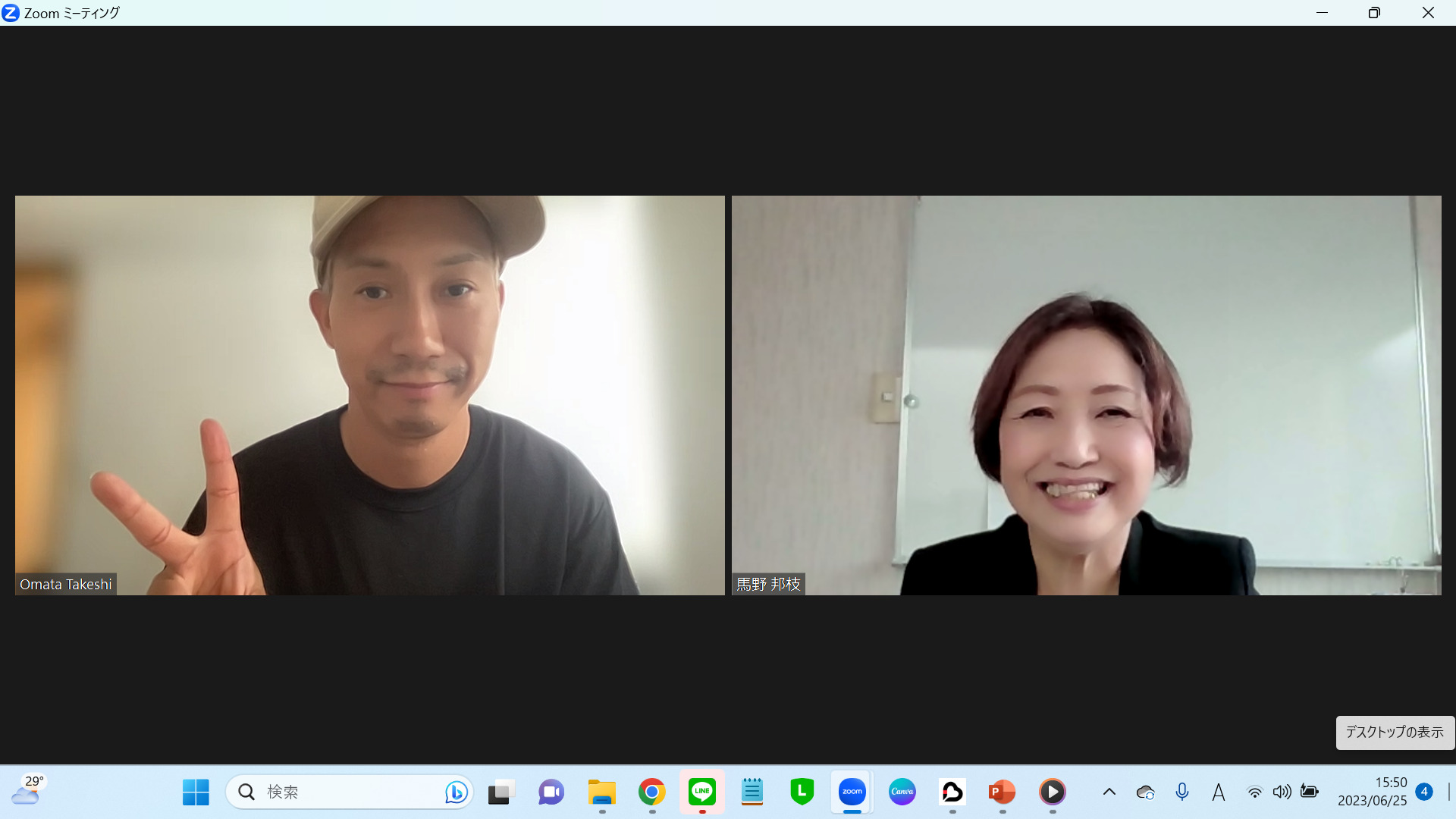This screenshot has width=1456, height=819.
Task: Open the Task View icon
Action: 501,792
